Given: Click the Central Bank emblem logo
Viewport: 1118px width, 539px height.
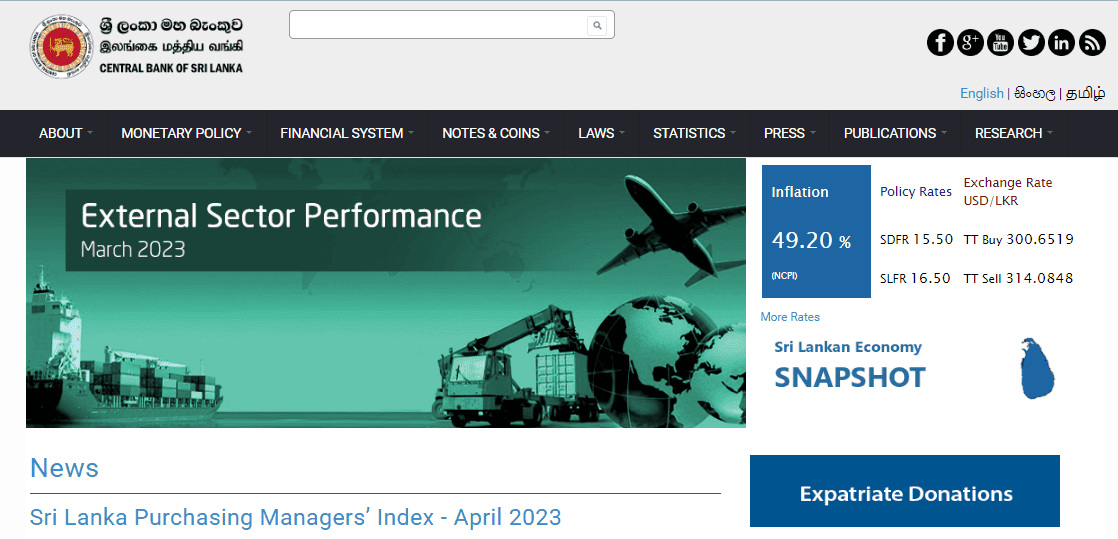Looking at the screenshot, I should point(62,46).
